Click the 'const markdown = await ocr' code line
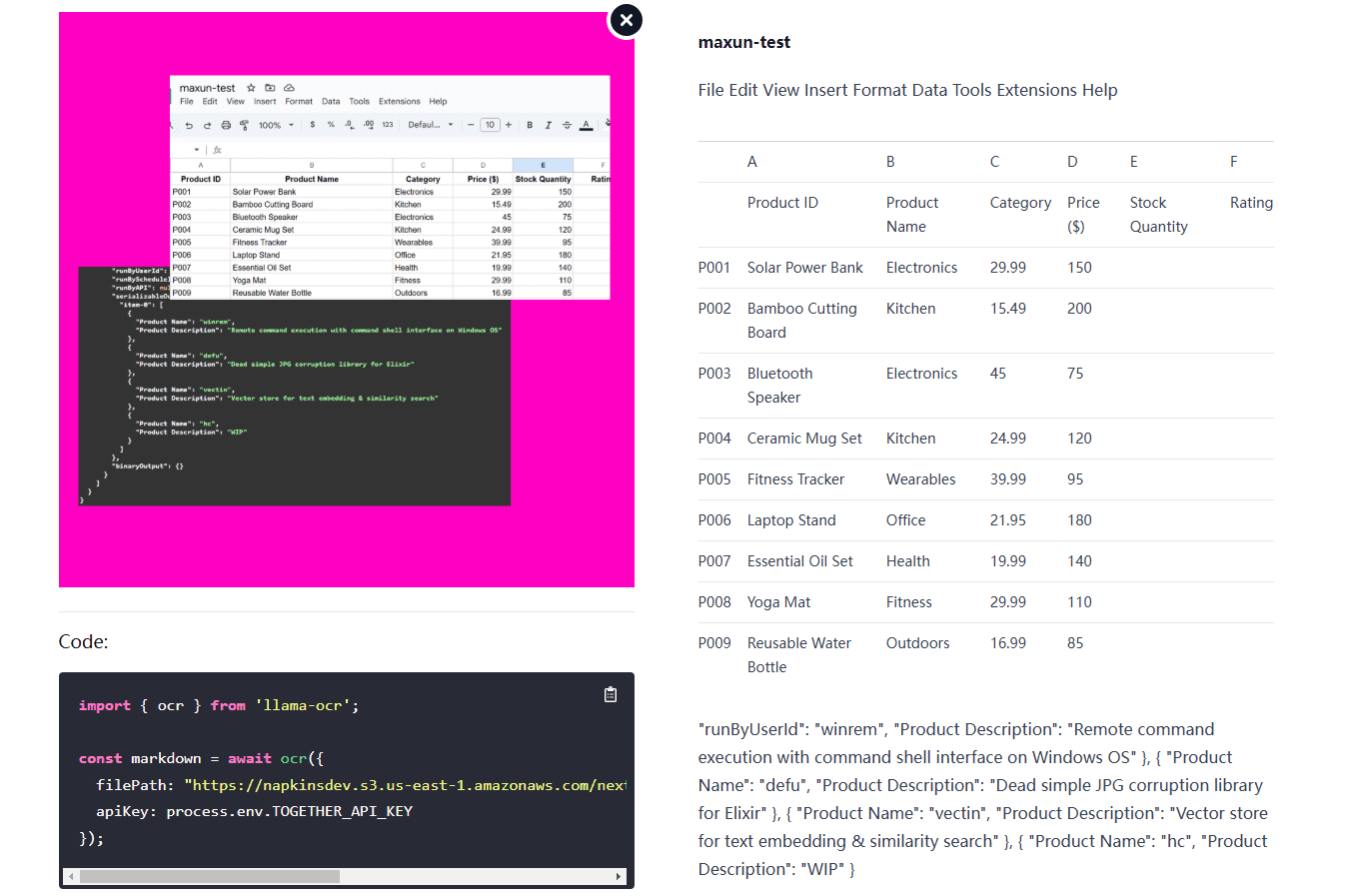The height and width of the screenshot is (896, 1348). click(x=201, y=758)
